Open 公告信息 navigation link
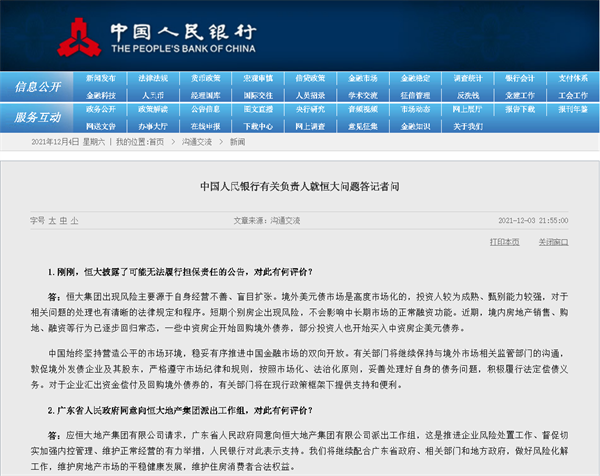Viewport: 600px width, 476px height. coord(205,109)
